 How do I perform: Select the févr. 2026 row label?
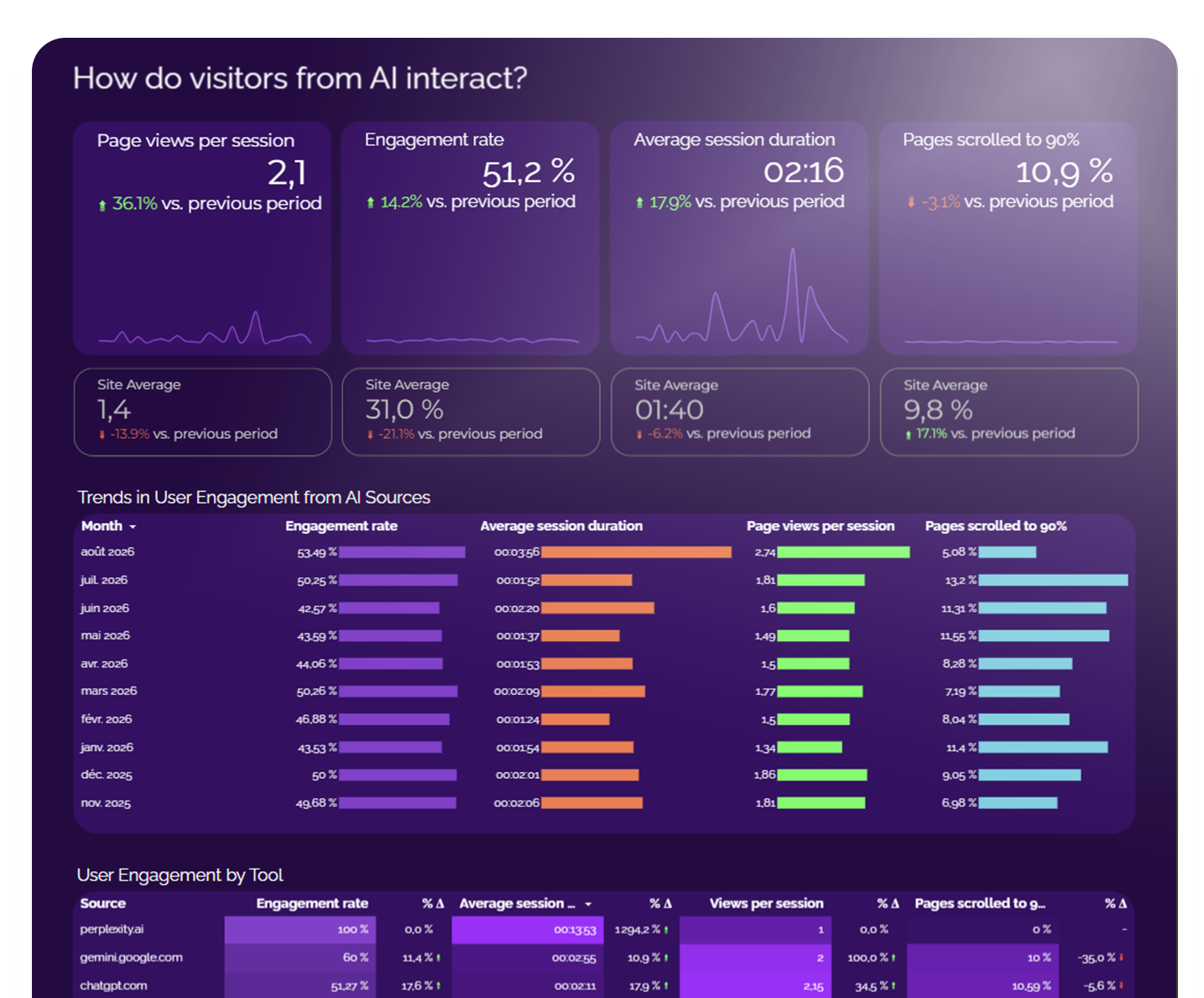pyautogui.click(x=107, y=719)
